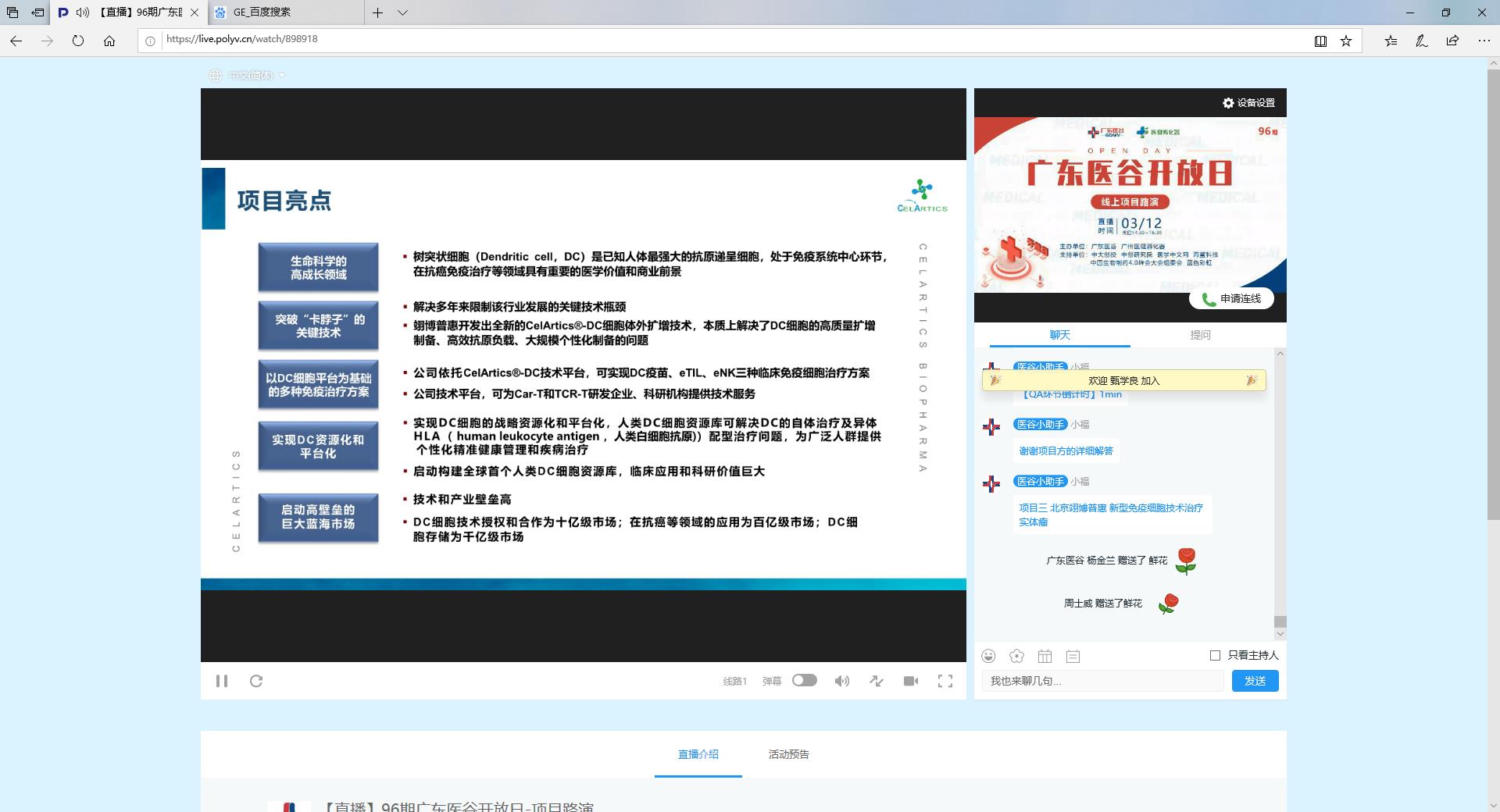
Task: Switch to the 活动预告 tab
Action: point(788,754)
